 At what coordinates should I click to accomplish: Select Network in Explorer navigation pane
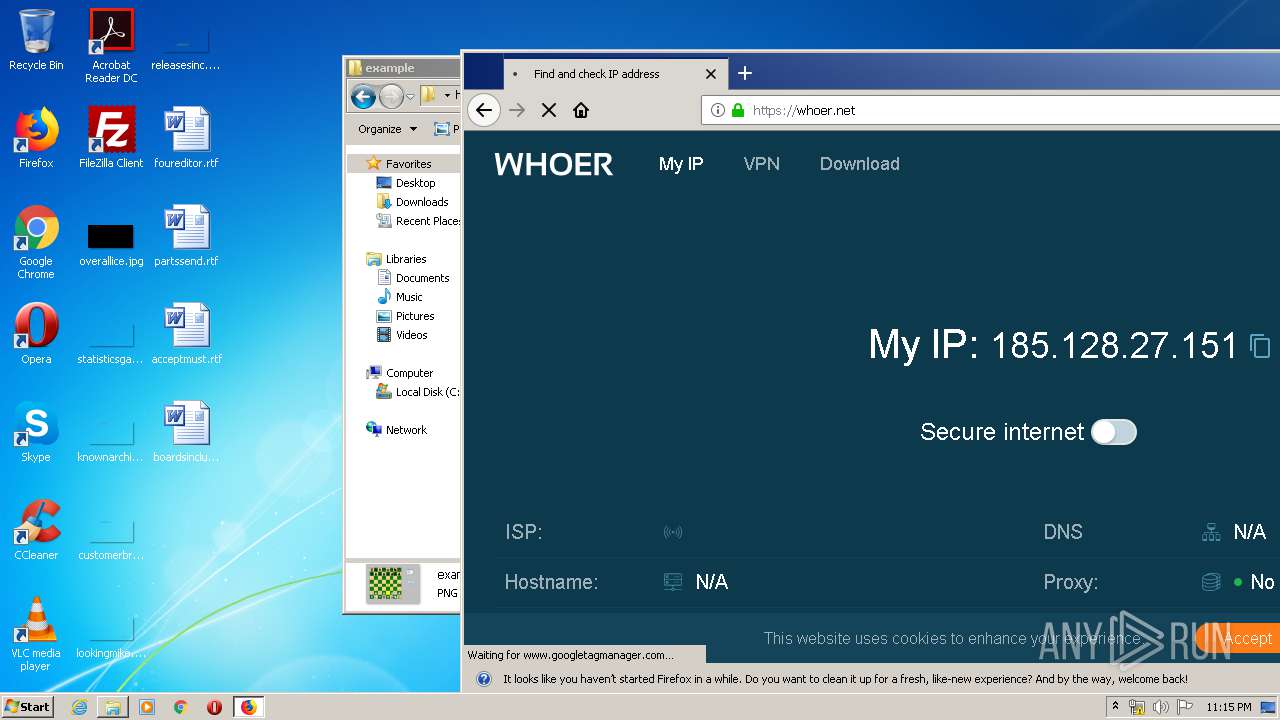(397, 430)
